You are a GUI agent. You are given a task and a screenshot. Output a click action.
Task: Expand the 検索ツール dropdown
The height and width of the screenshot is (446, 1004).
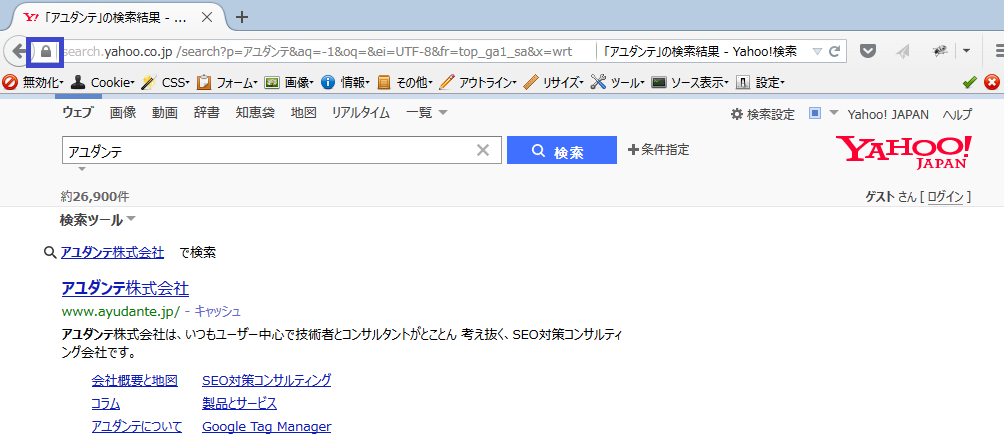pyautogui.click(x=97, y=221)
